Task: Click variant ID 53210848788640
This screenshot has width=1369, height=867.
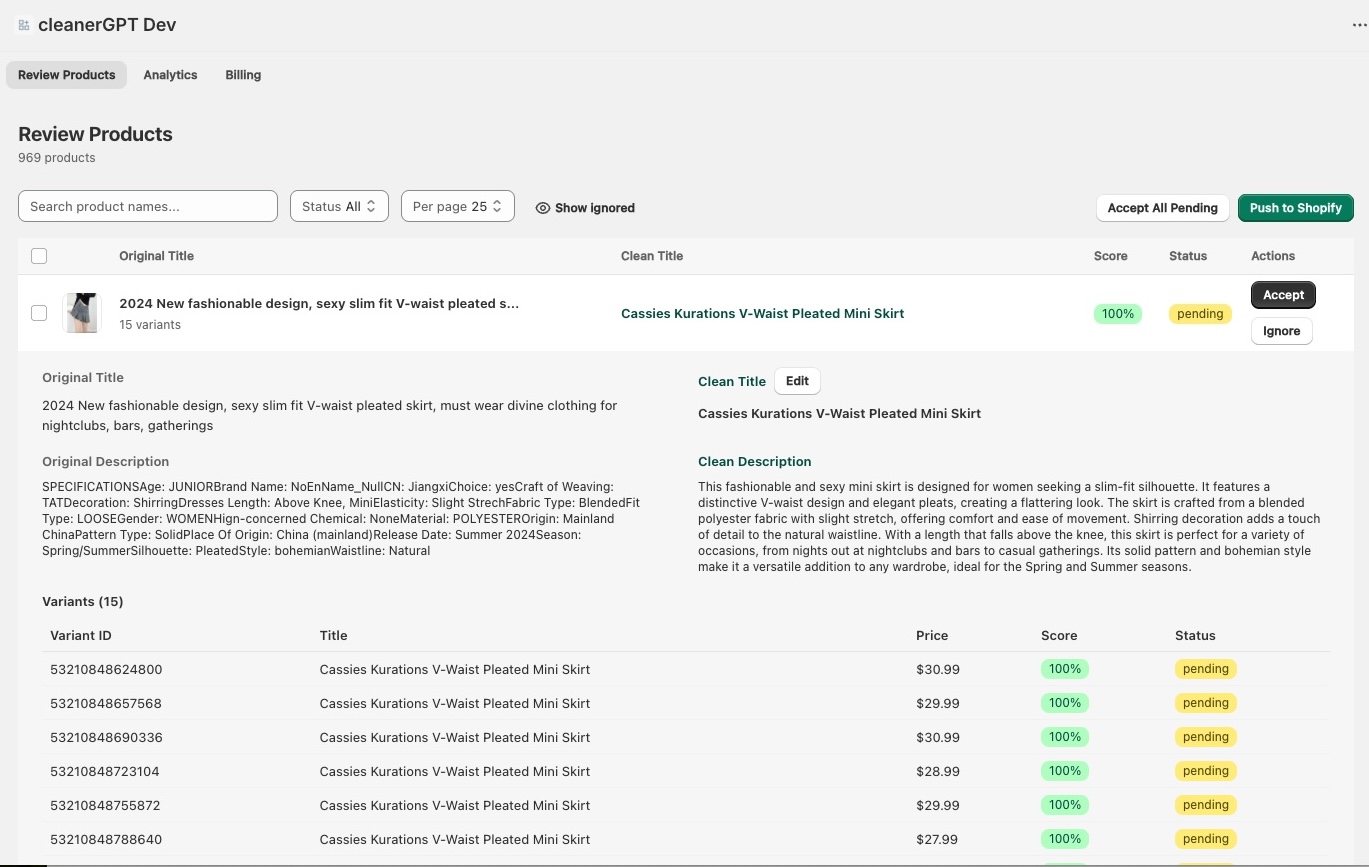Action: 106,840
